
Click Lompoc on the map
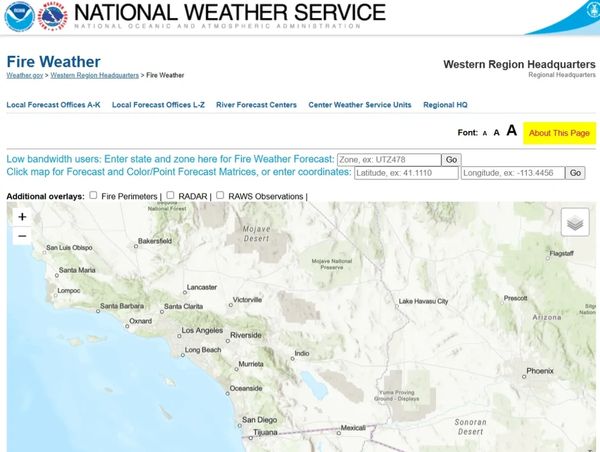[x=69, y=290]
